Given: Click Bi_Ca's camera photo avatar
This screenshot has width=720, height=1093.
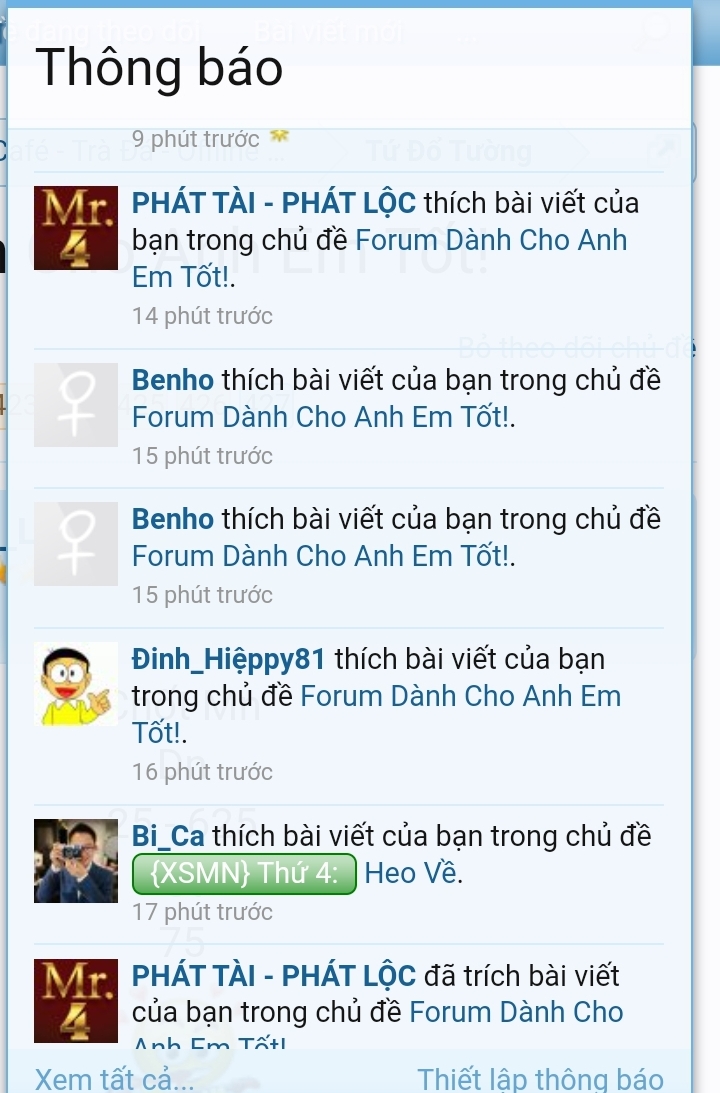Looking at the screenshot, I should 76,861.
